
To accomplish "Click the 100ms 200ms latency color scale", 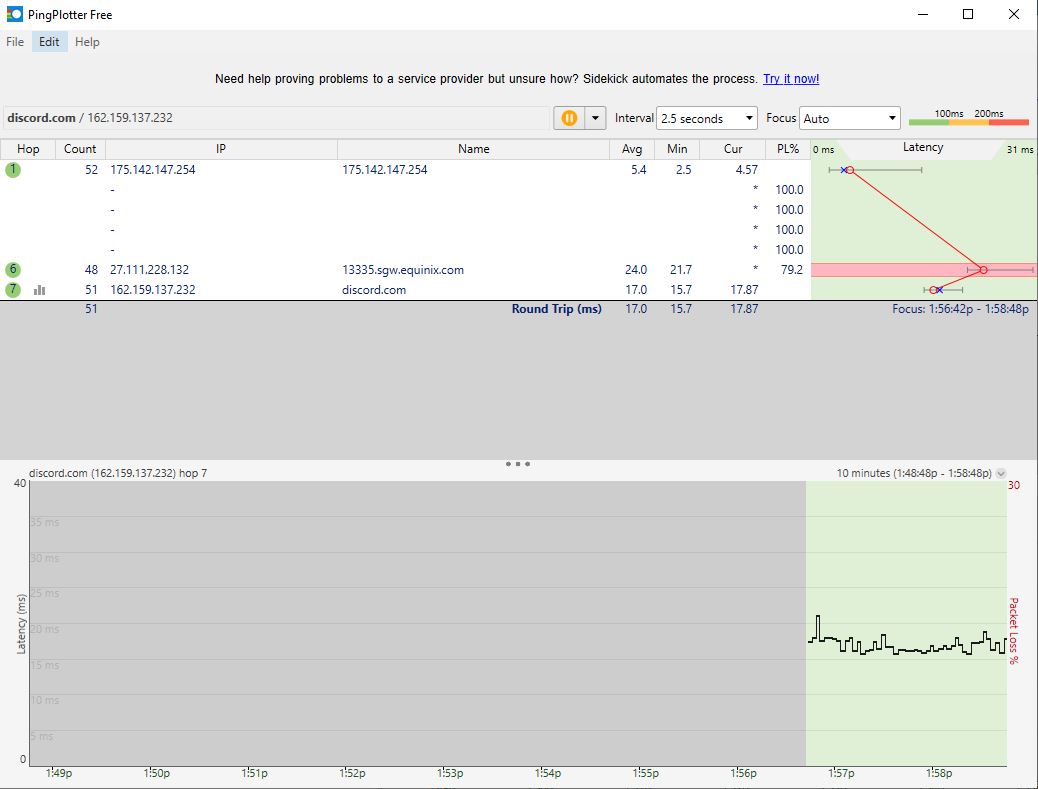I will click(968, 118).
